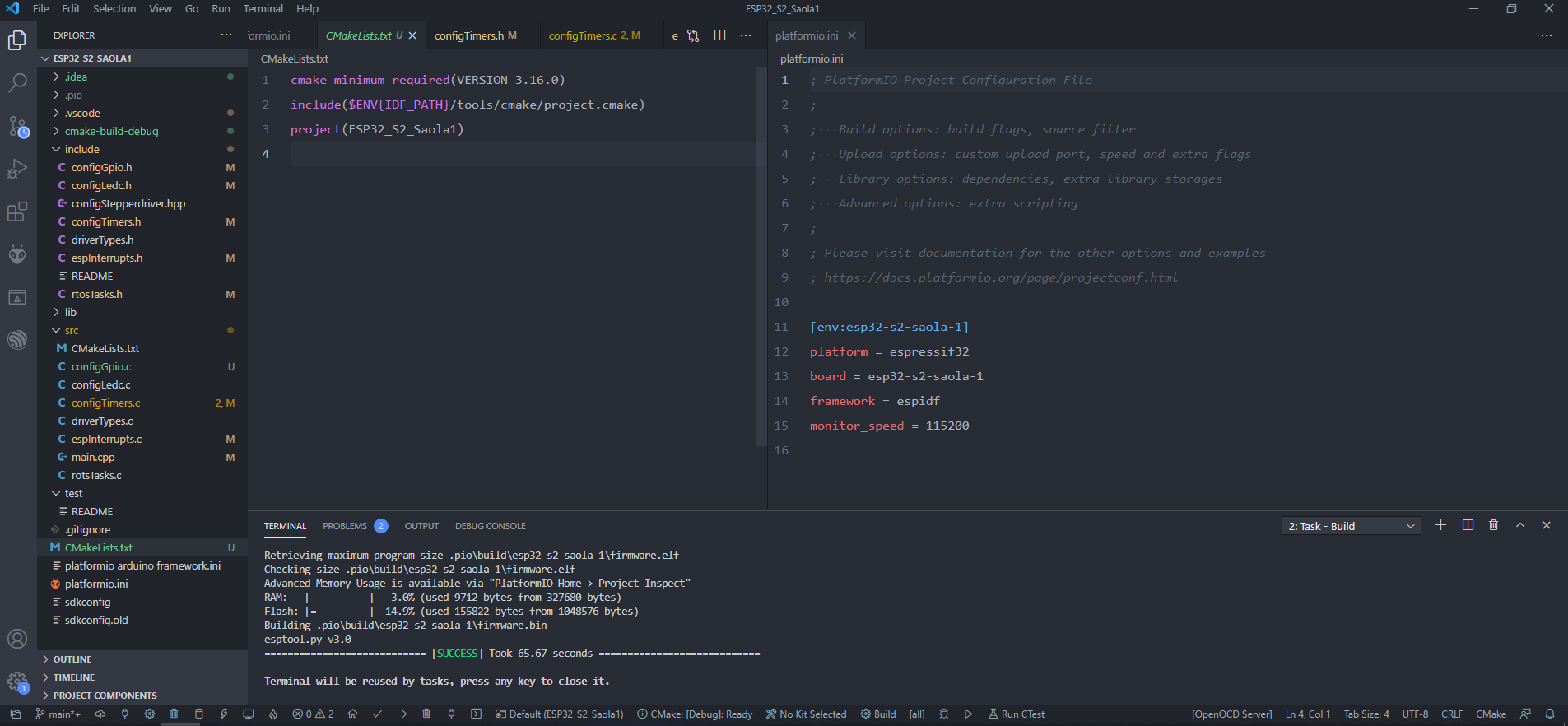Screen dimensions: 1568x726
Task: Open the Search view in activity bar
Action: [x=17, y=83]
